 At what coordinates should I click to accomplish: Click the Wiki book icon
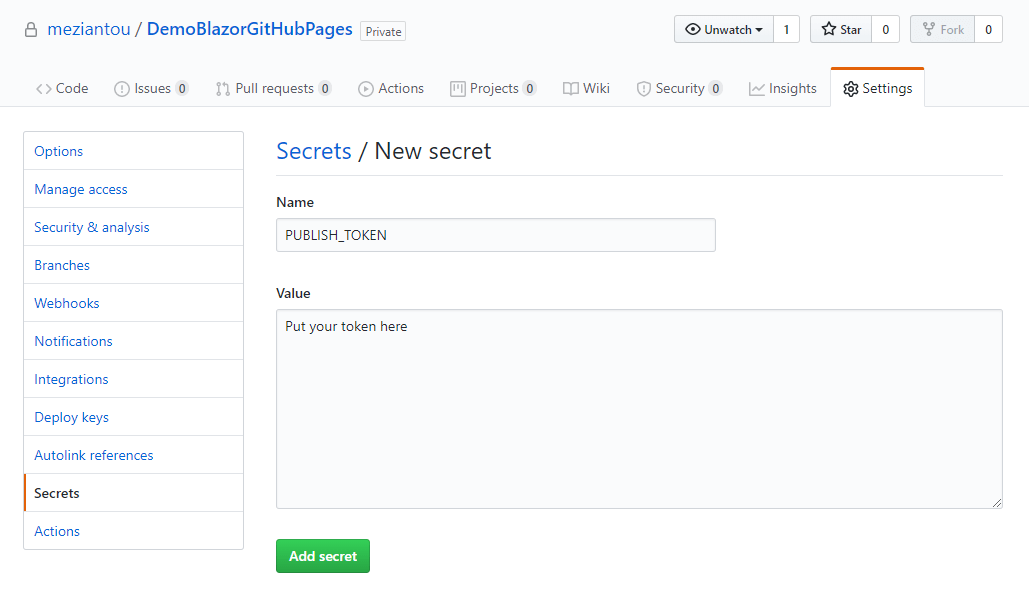click(571, 89)
